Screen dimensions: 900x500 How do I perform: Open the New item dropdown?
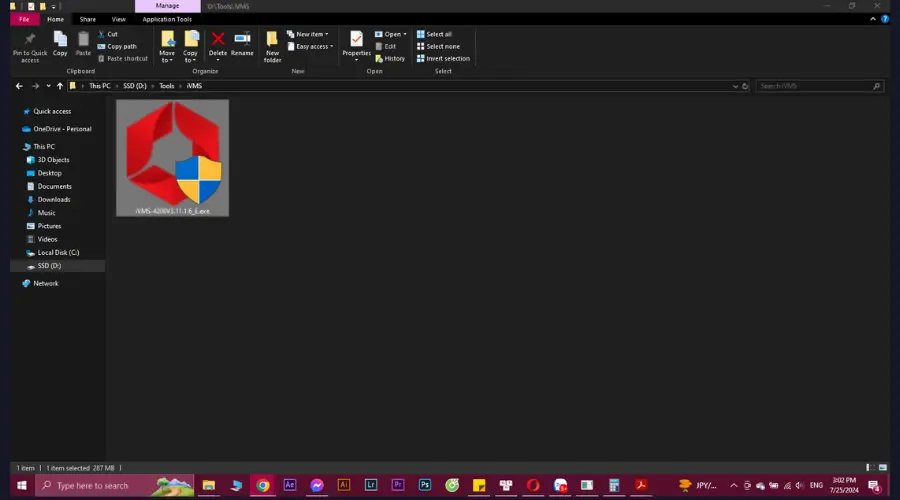click(308, 34)
